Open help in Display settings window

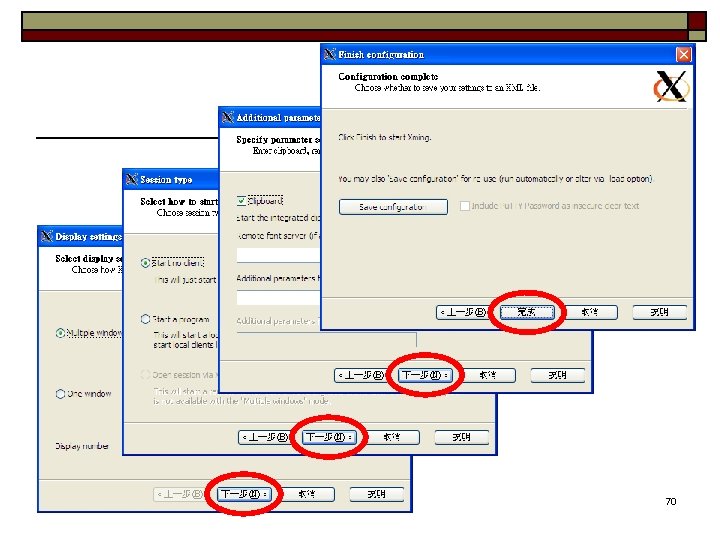click(x=377, y=494)
